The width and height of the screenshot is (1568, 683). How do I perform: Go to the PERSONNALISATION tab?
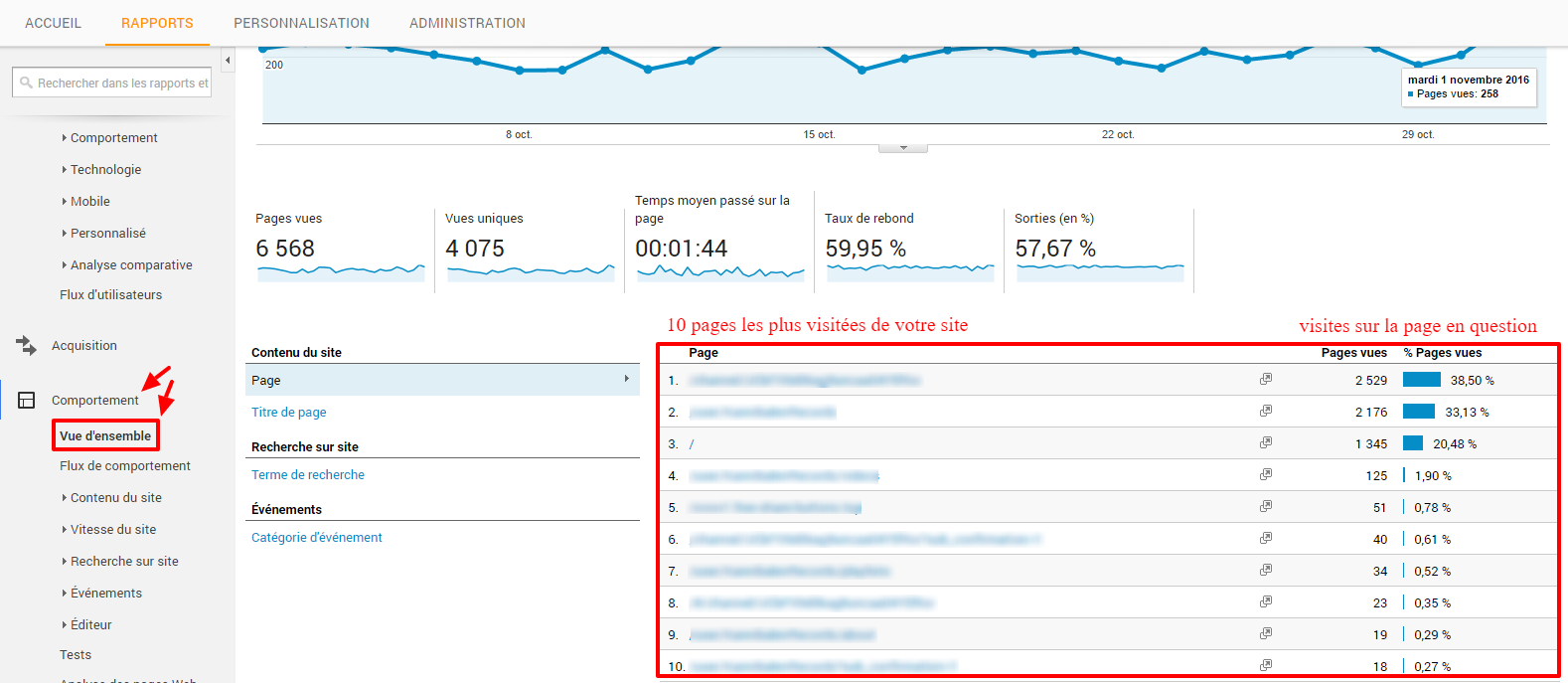tap(301, 23)
